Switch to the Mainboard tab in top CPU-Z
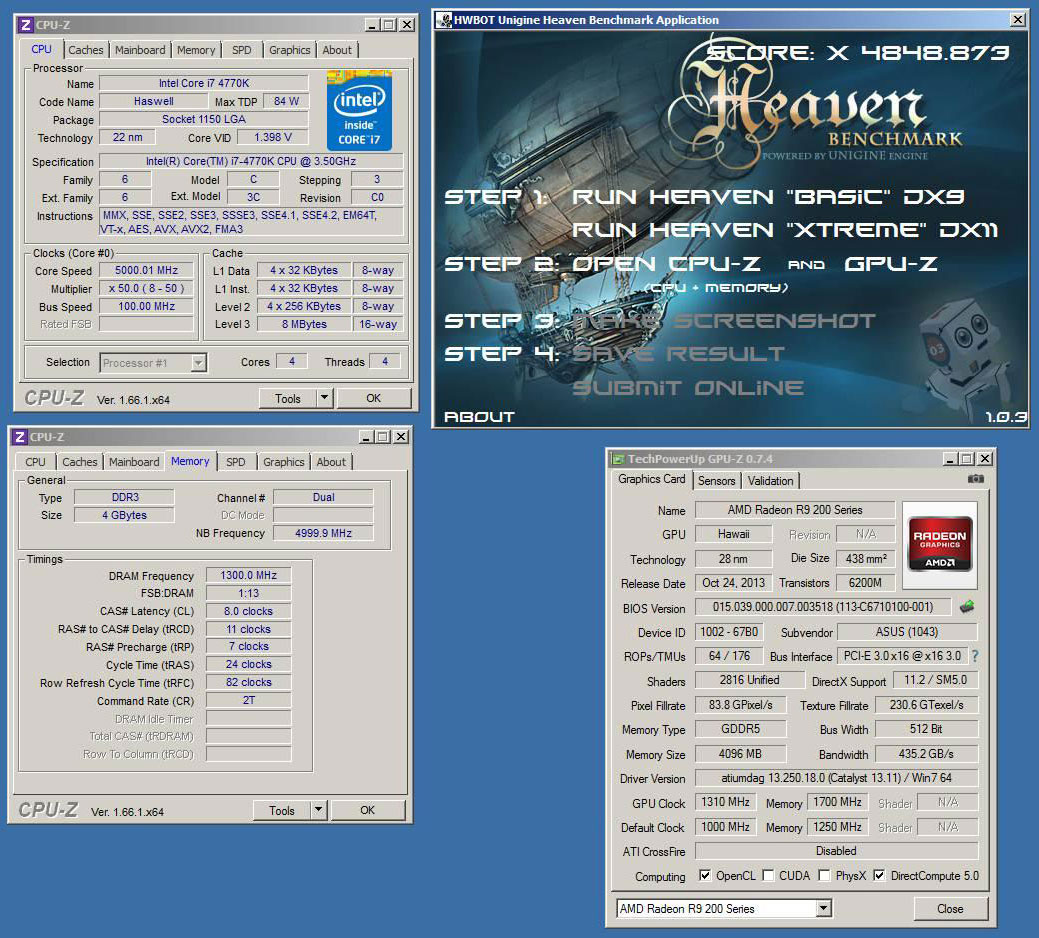The image size is (1039, 938). coord(140,50)
